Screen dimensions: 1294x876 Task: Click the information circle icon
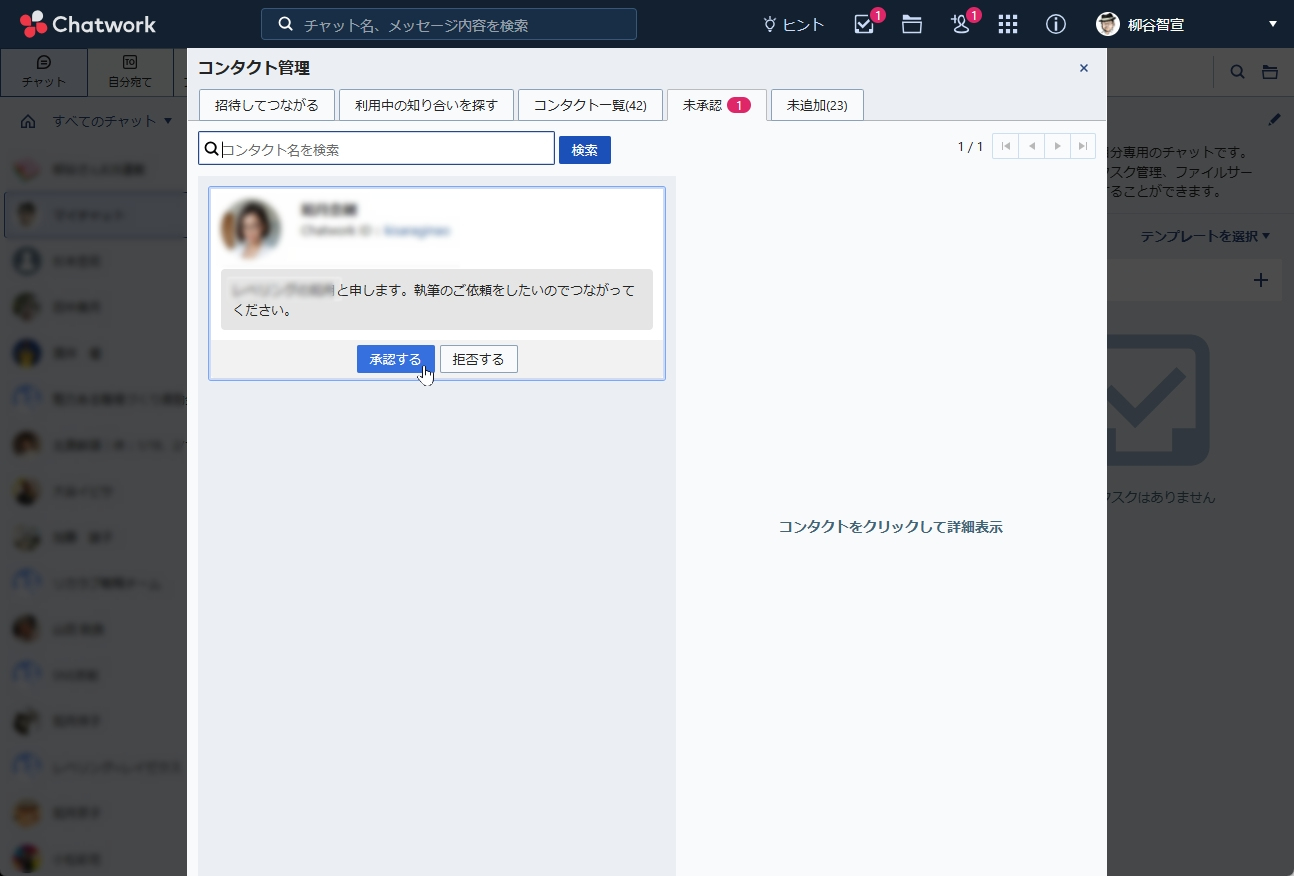click(1055, 25)
